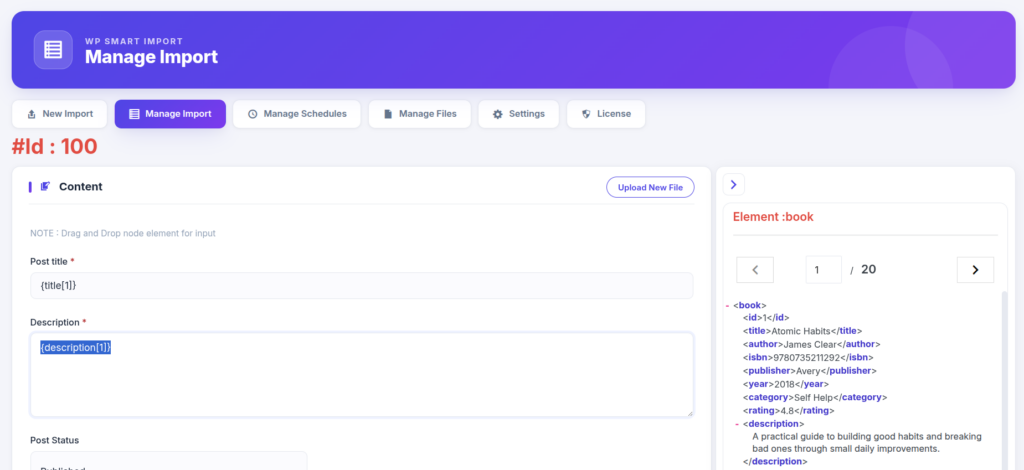The width and height of the screenshot is (1024, 470).
Task: Click the description text 'A practical guide'
Action: (867, 443)
